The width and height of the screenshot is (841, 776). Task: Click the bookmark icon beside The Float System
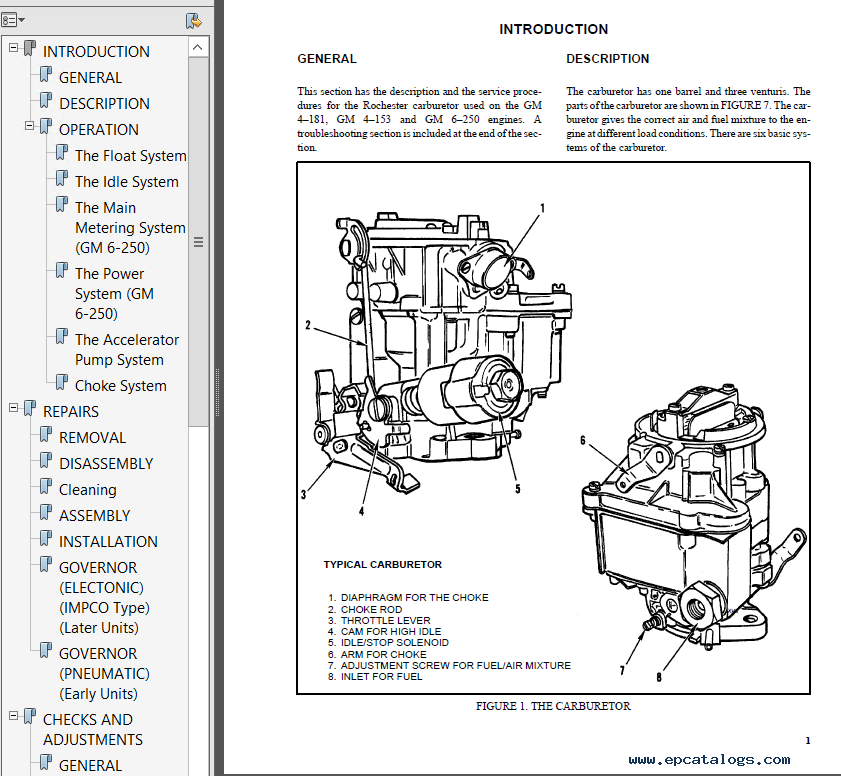click(x=62, y=152)
